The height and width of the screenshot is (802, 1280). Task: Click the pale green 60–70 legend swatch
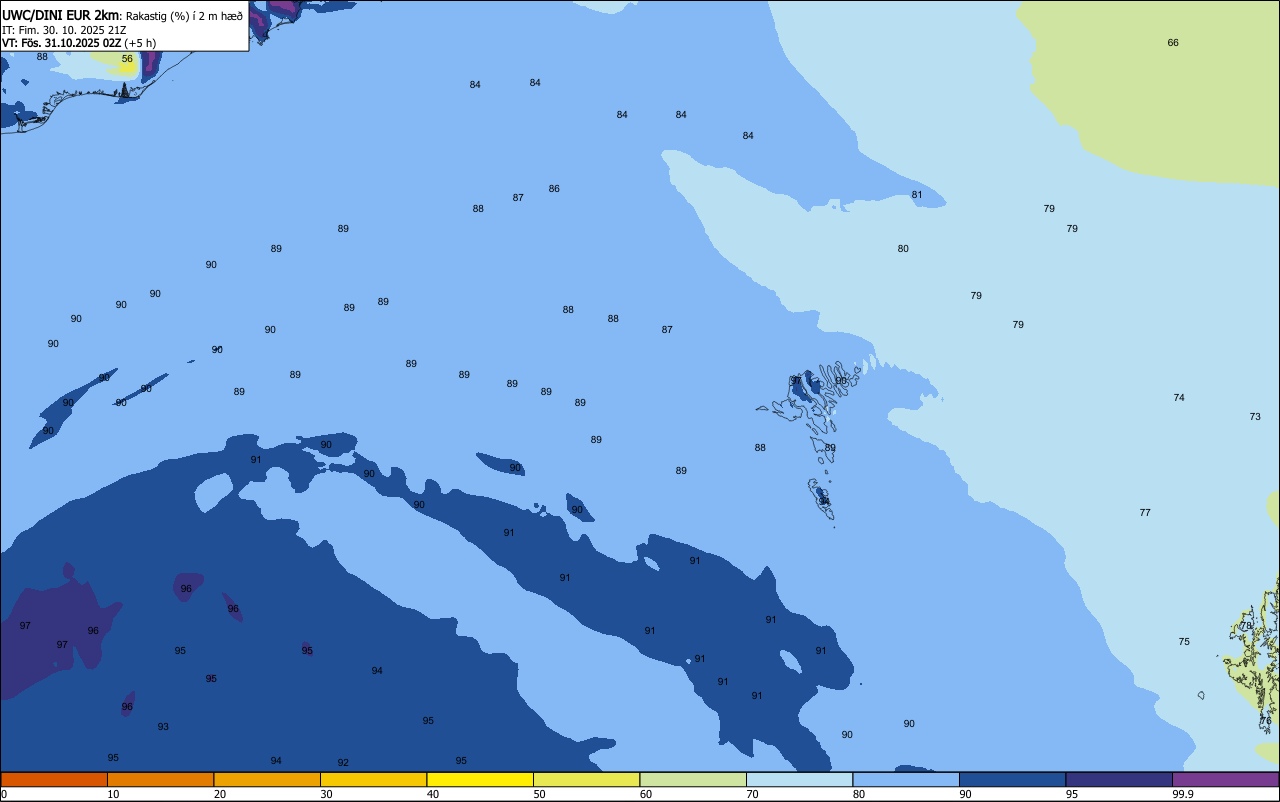(693, 779)
